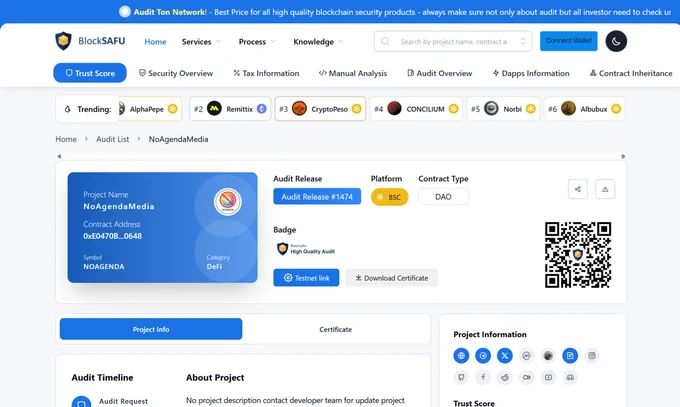The width and height of the screenshot is (680, 407).
Task: Open trending #4 CONCILIUM
Action: (416, 109)
